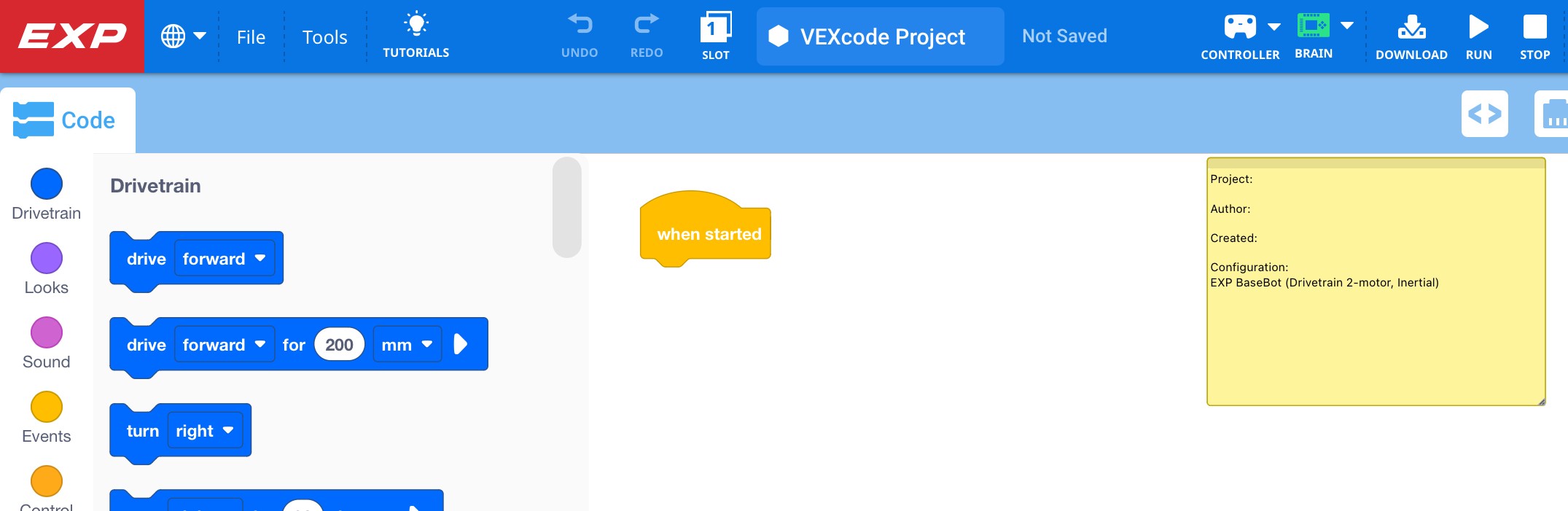Switch to text coding view
The height and width of the screenshot is (511, 1568).
[1485, 114]
